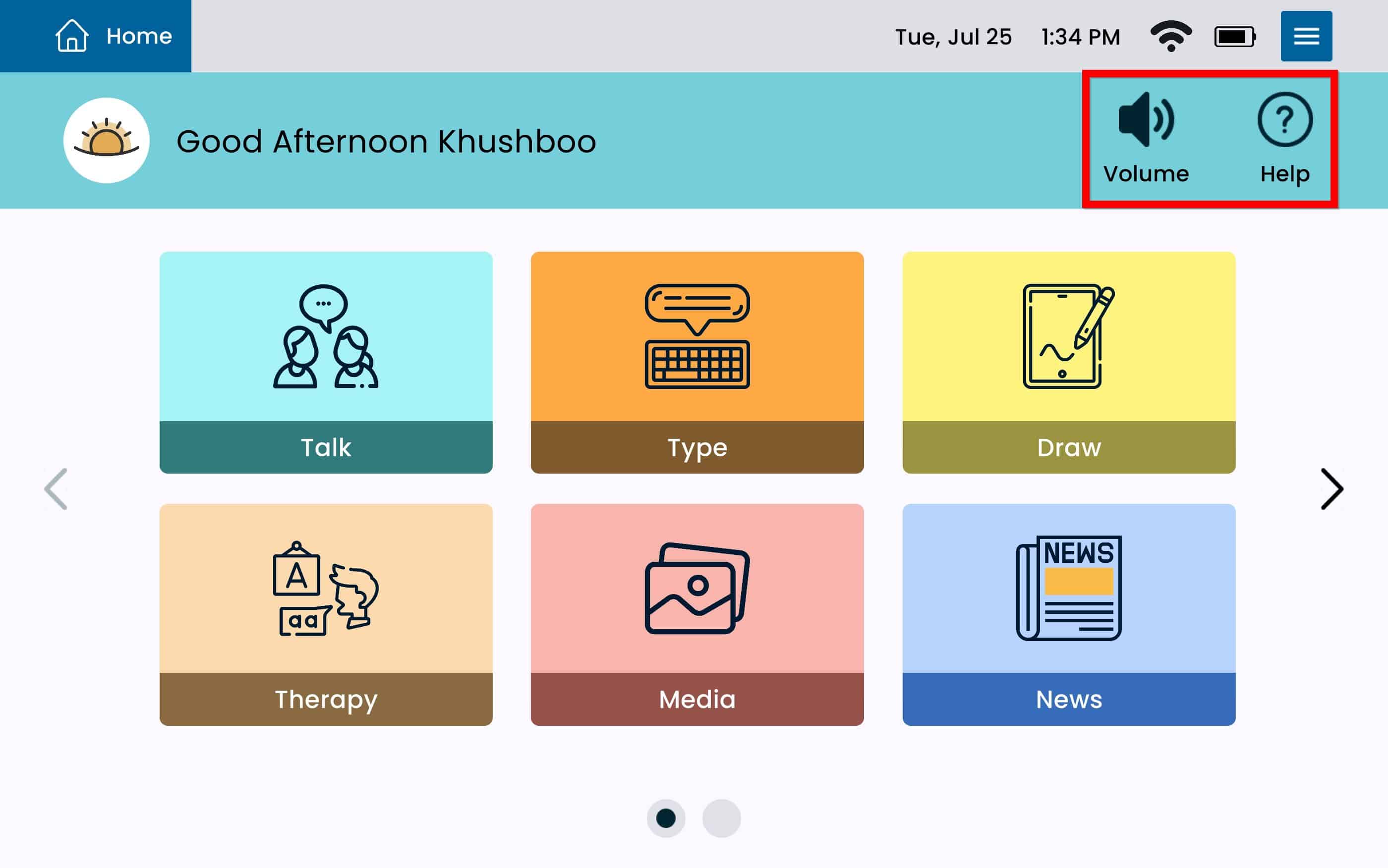
Task: Go to previous page with left chevron
Action: point(57,489)
